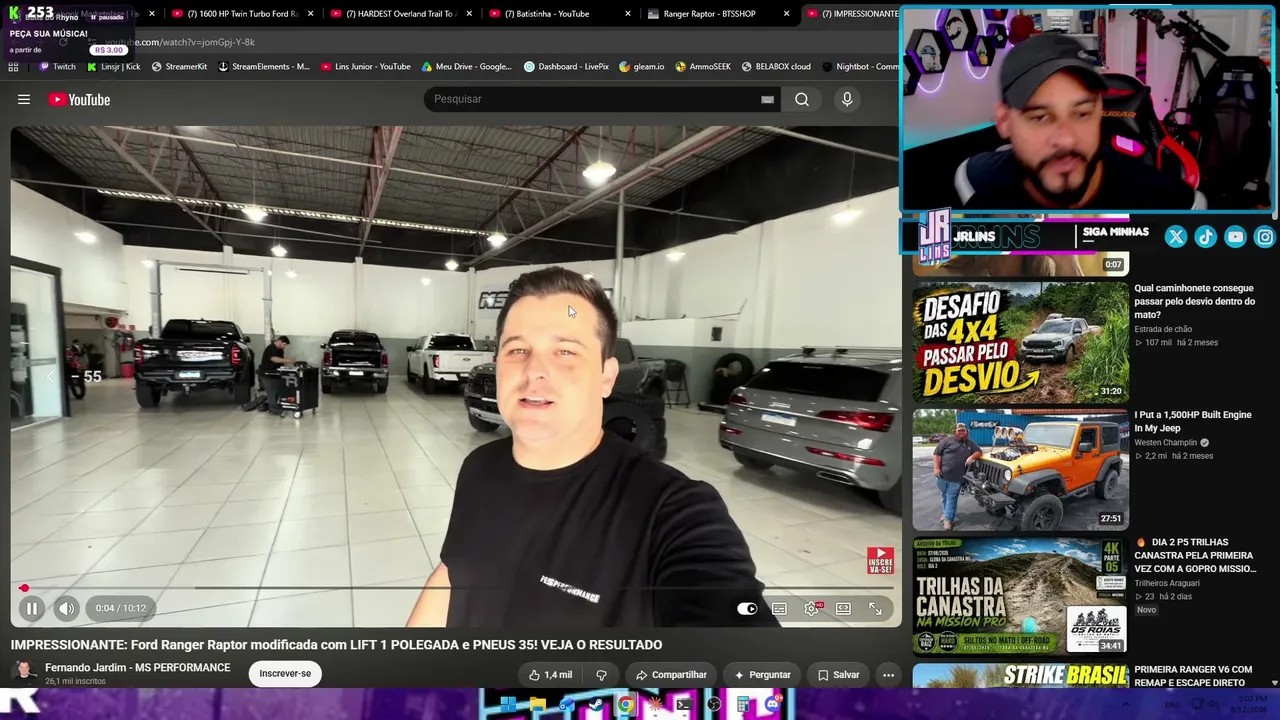Open 'Qual caminhonete consegue passar' video title
Image resolution: width=1280 pixels, height=720 pixels.
point(1194,301)
